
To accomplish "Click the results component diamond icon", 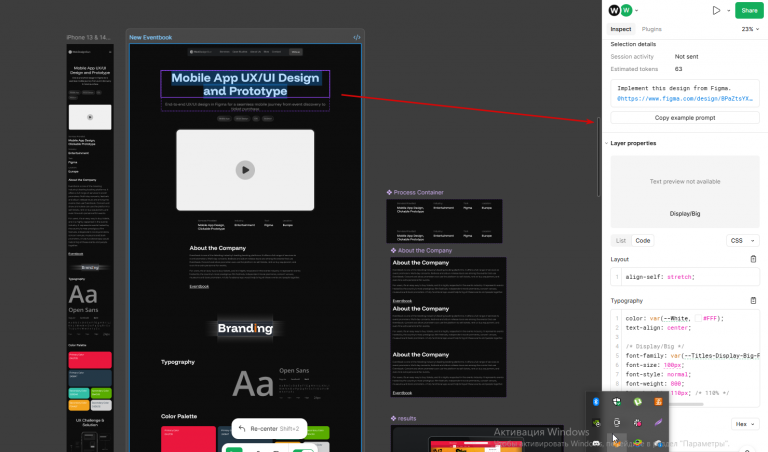I will tap(393, 418).
